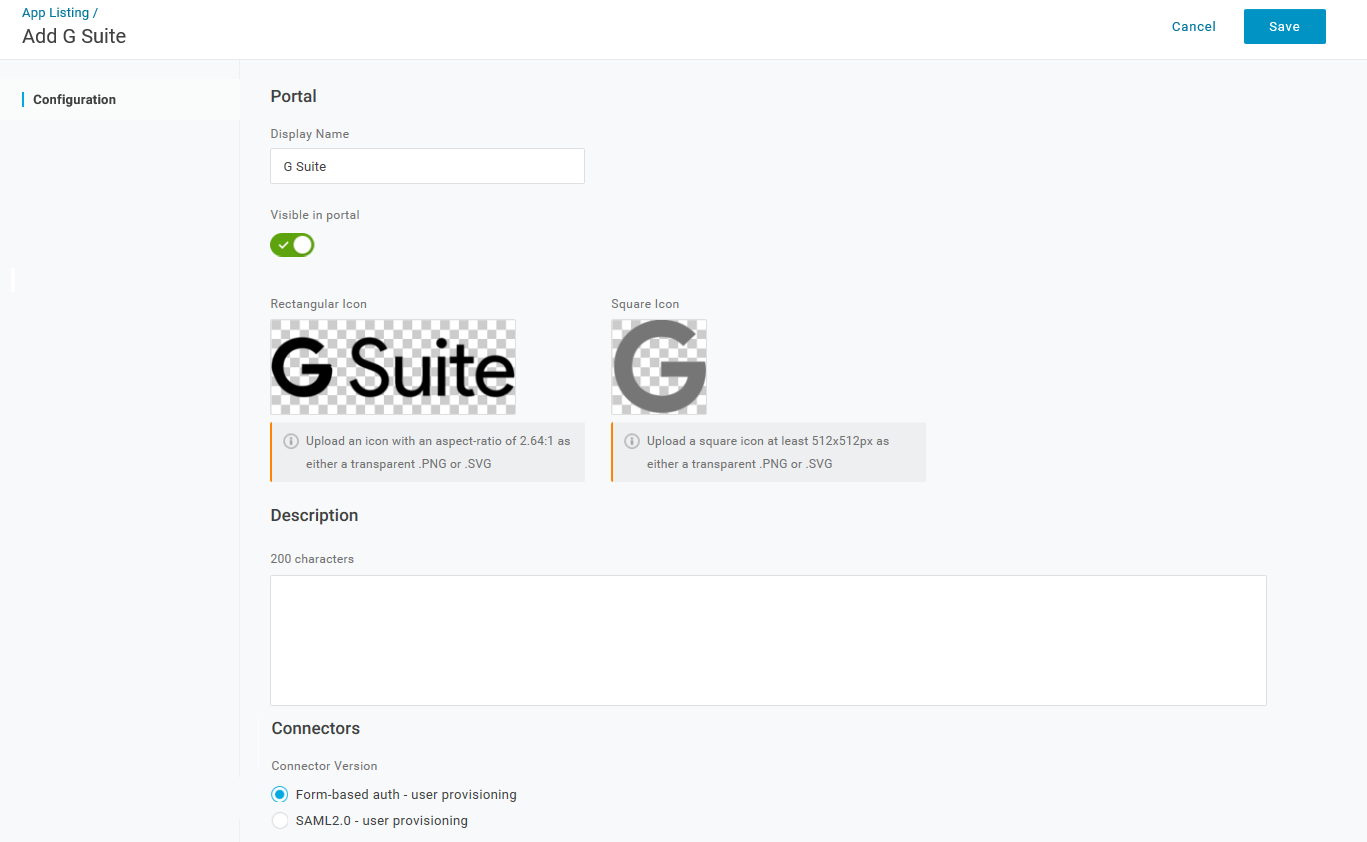Image resolution: width=1367 pixels, height=842 pixels.
Task: Click the info icon beside rectangular icon hint
Action: click(291, 441)
